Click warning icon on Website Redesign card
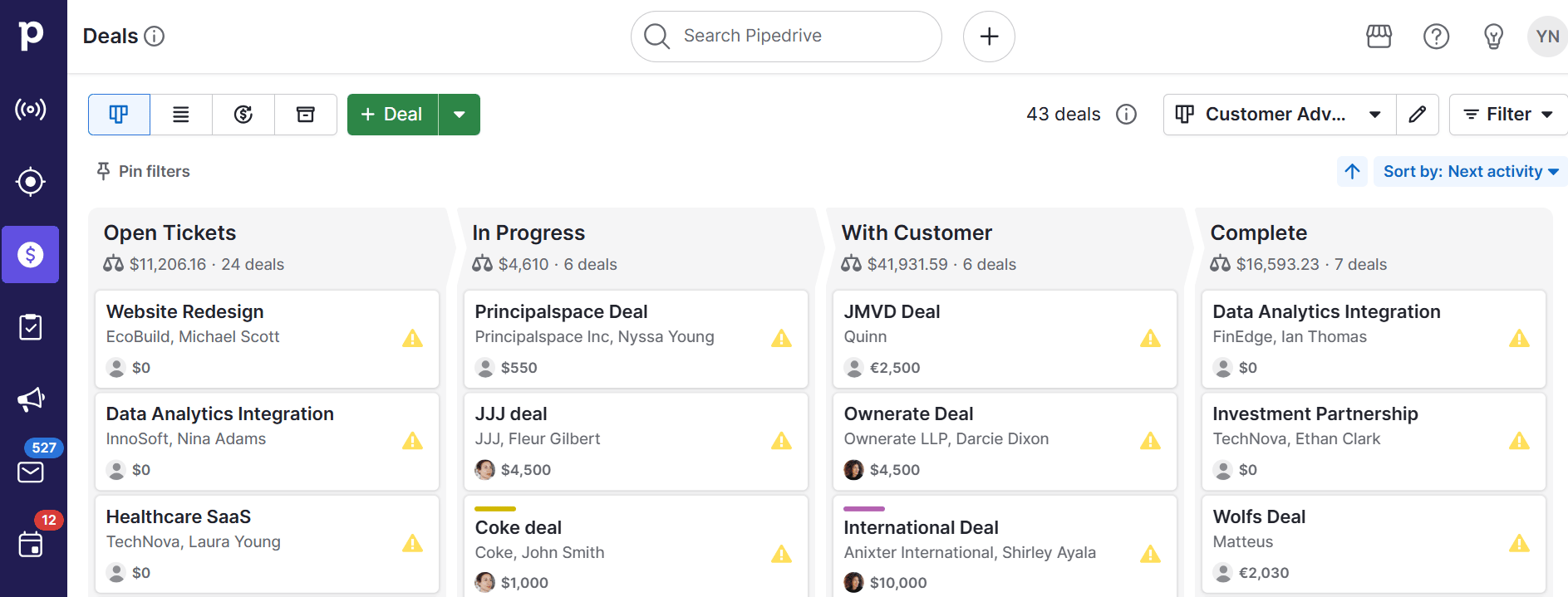The width and height of the screenshot is (1568, 597). click(x=413, y=338)
